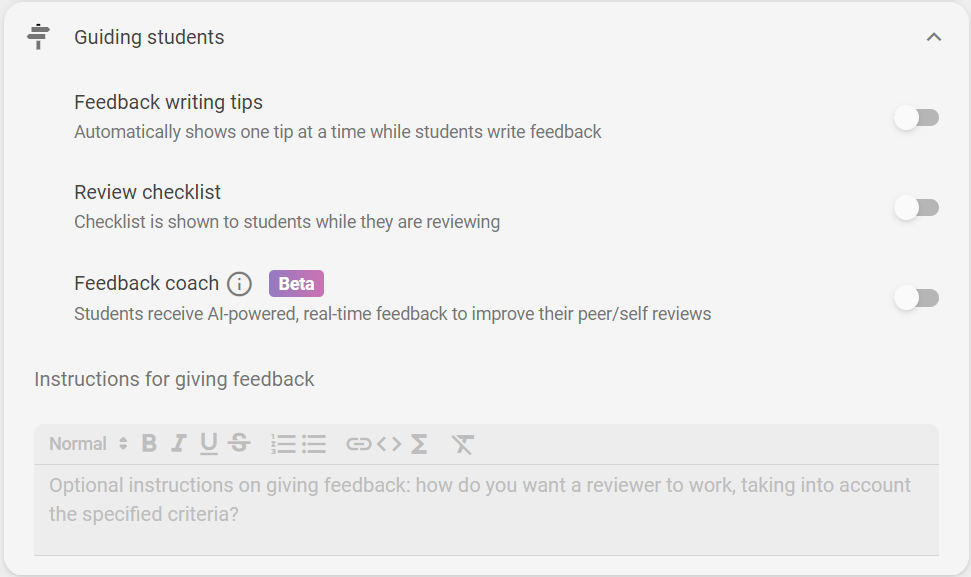This screenshot has height=577, width=971.
Task: Apply italic formatting in editor toolbar
Action: [179, 444]
